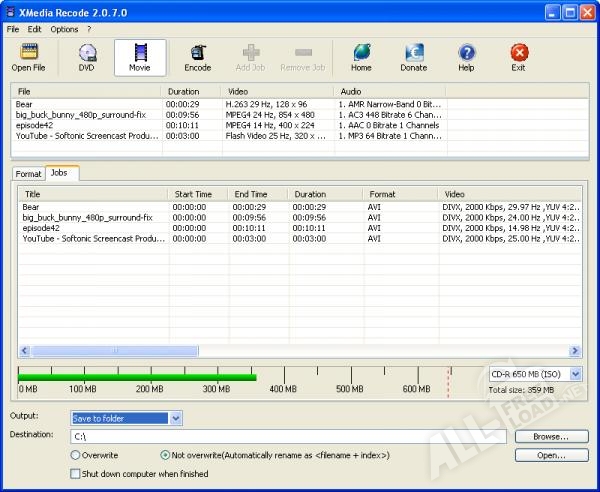600x492 pixels.
Task: Click the red Exit icon
Action: pyautogui.click(x=518, y=53)
